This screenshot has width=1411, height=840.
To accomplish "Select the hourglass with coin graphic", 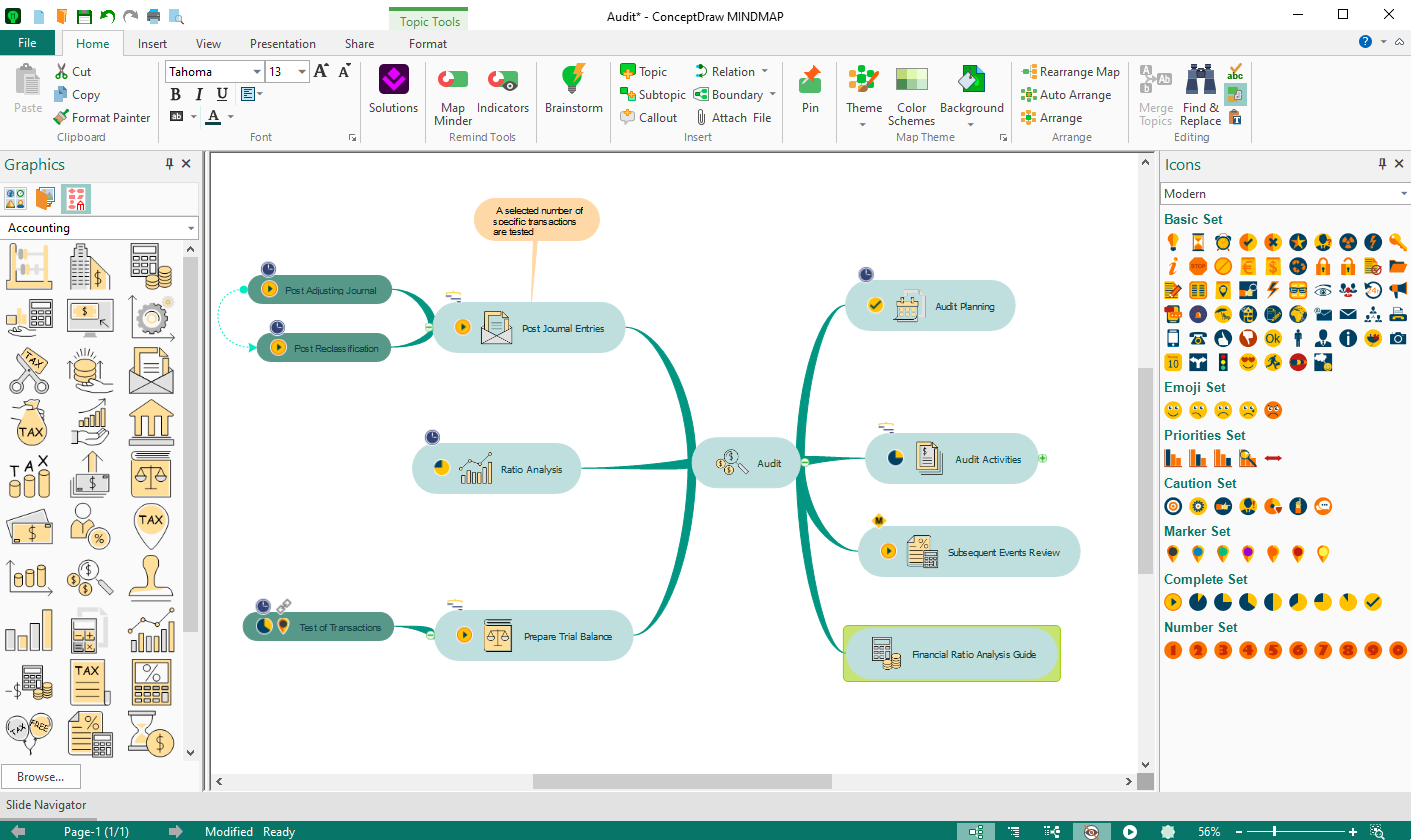I will 151,734.
